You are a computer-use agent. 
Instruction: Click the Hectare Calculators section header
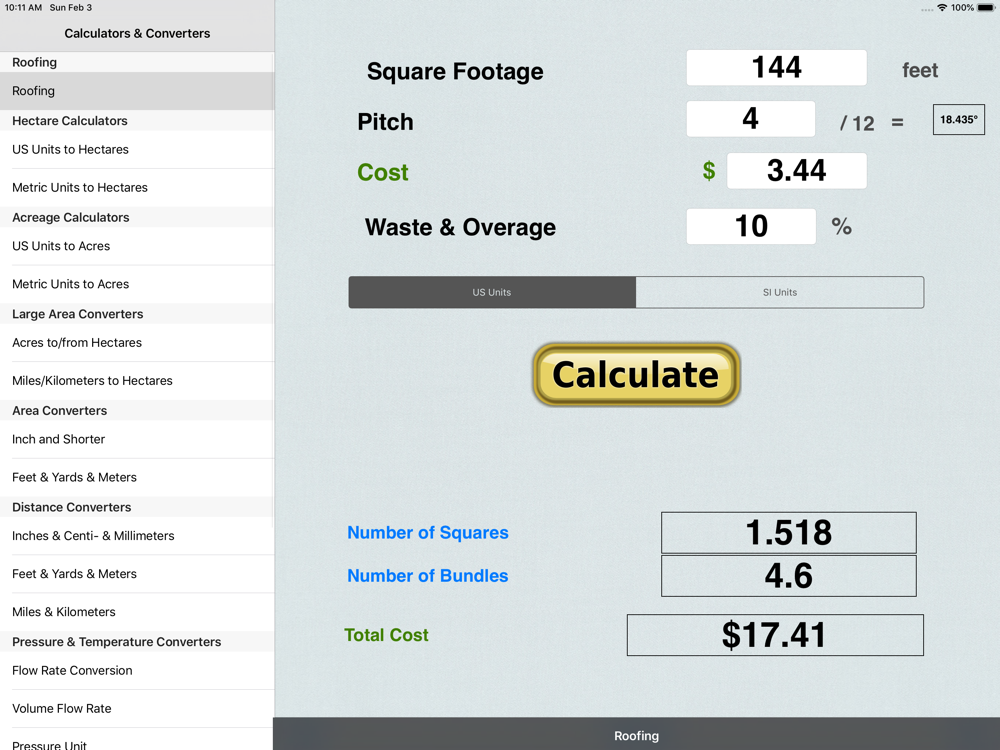click(x=137, y=121)
